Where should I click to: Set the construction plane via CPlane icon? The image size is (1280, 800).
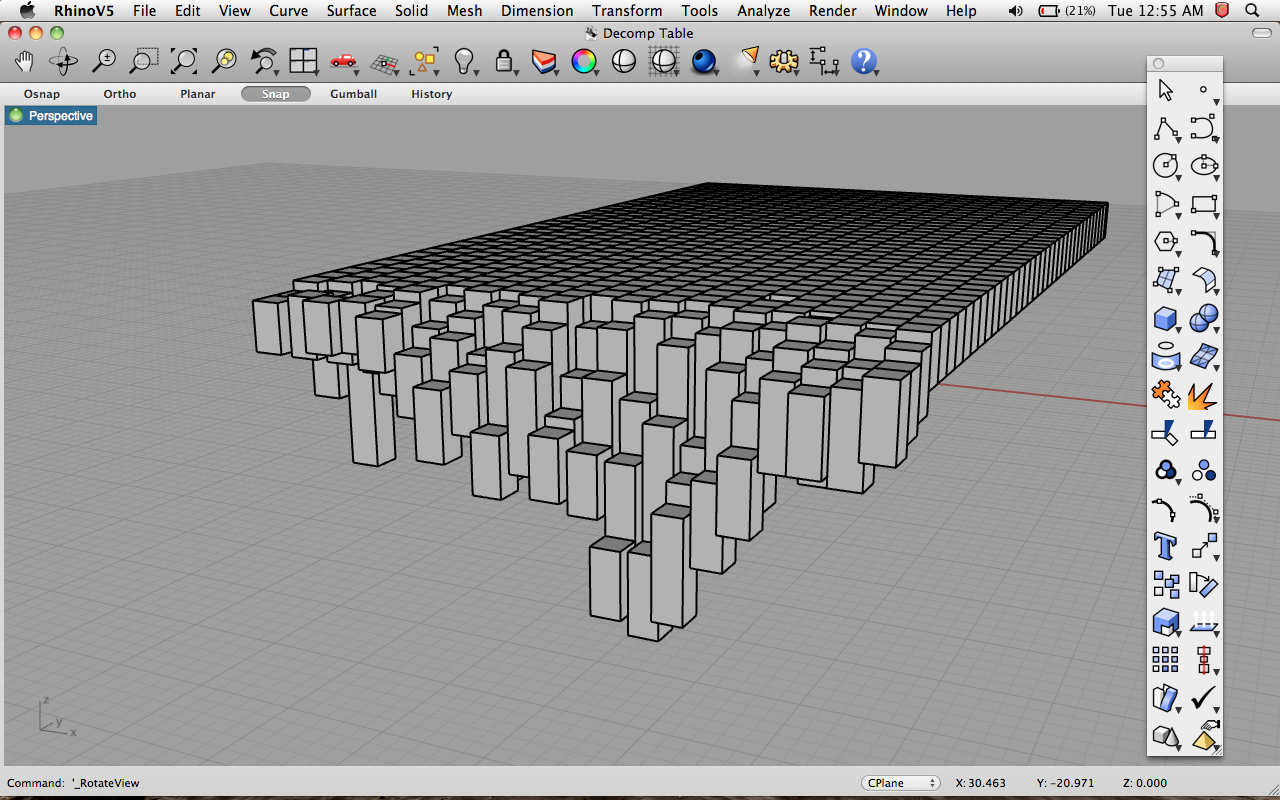pos(384,62)
